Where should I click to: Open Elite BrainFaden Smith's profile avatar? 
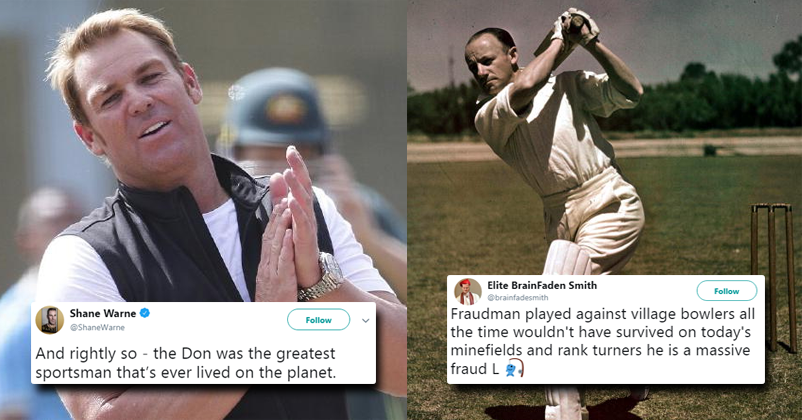coord(467,292)
